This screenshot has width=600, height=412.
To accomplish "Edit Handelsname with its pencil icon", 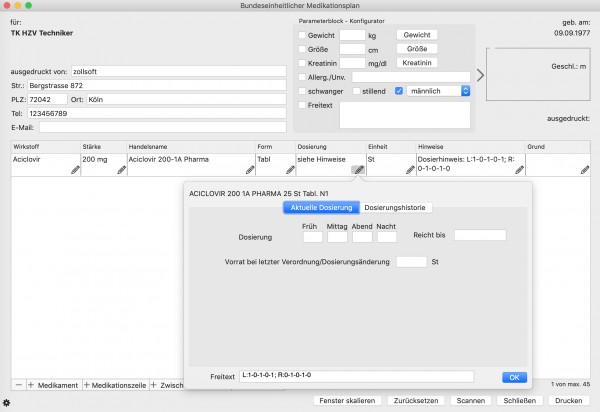I will pos(250,170).
